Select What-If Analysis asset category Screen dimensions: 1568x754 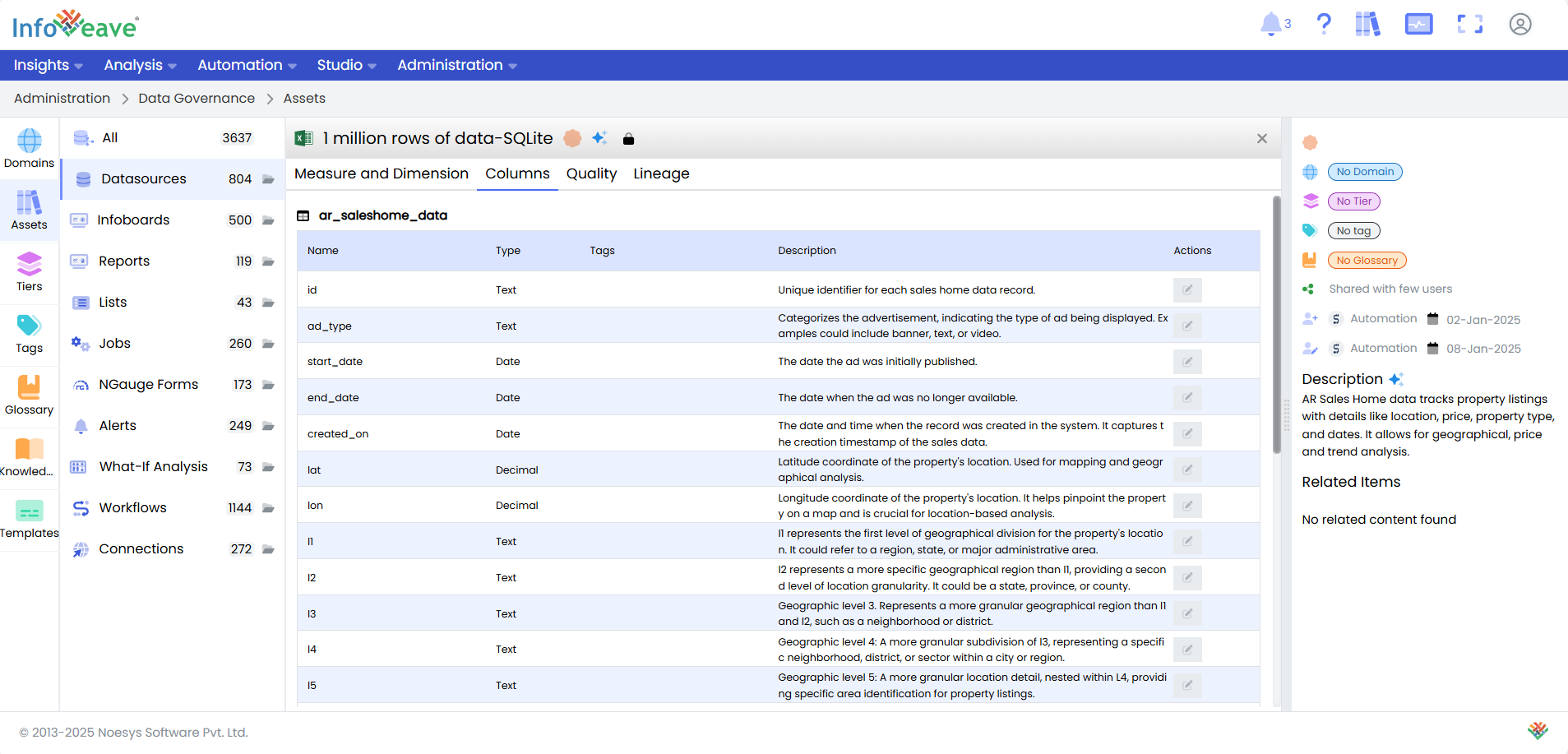click(173, 467)
